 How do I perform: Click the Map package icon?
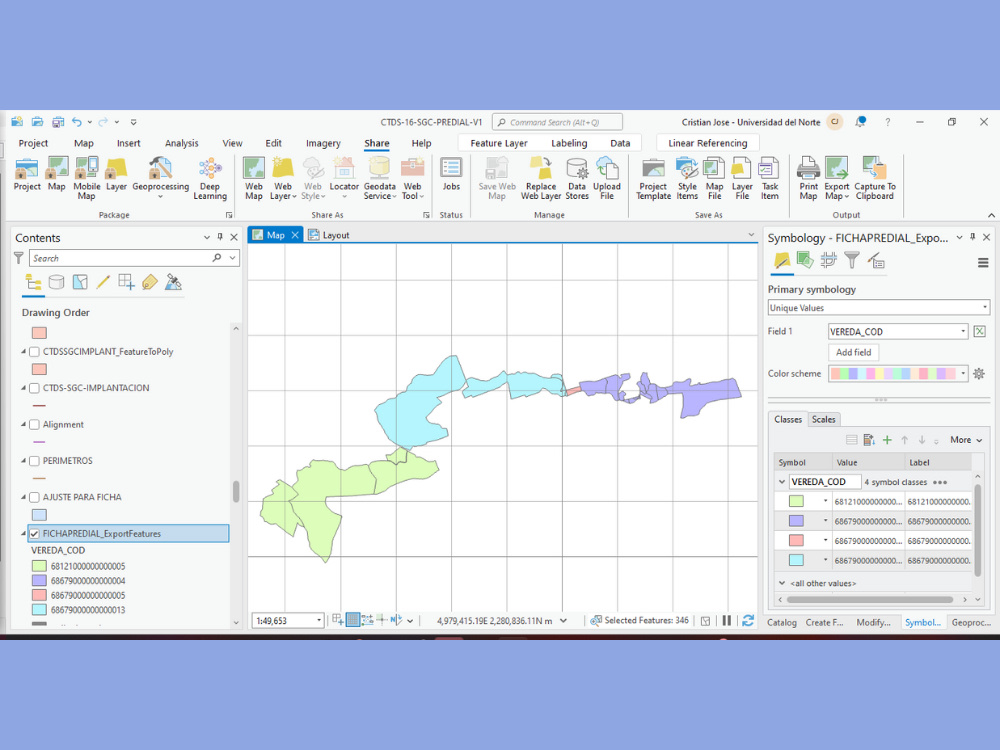[x=57, y=174]
